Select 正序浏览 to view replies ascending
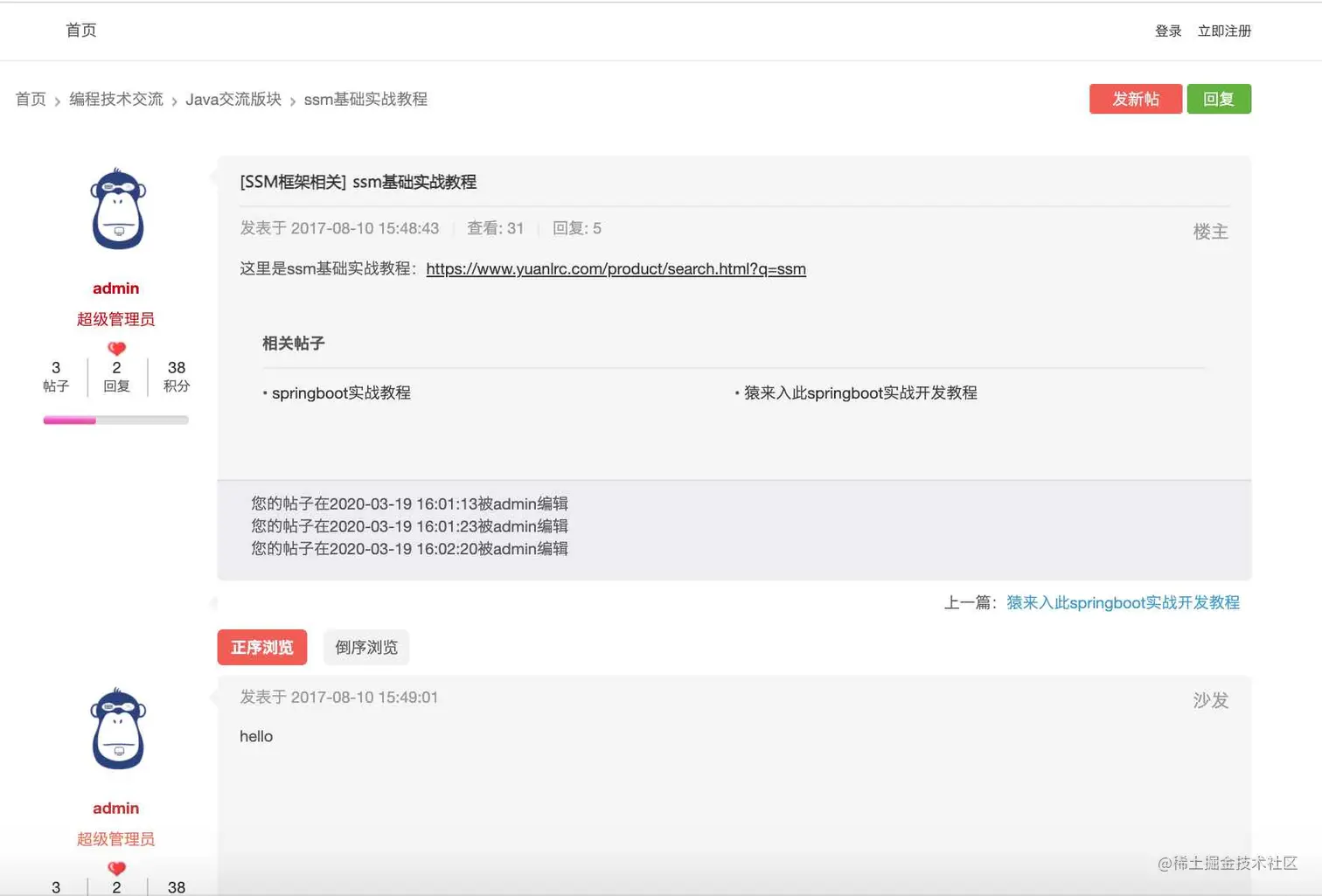This screenshot has width=1322, height=896. tap(261, 647)
